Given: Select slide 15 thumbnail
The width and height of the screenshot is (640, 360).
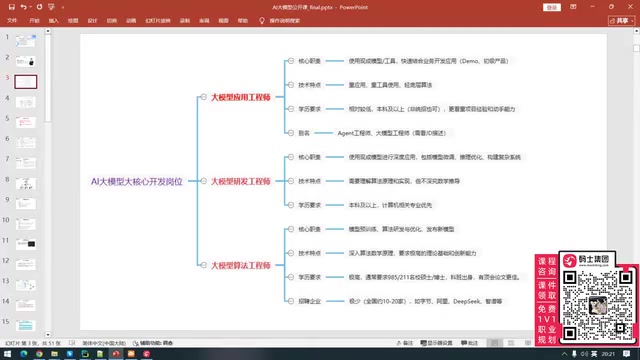Looking at the screenshot, I should [25, 325].
